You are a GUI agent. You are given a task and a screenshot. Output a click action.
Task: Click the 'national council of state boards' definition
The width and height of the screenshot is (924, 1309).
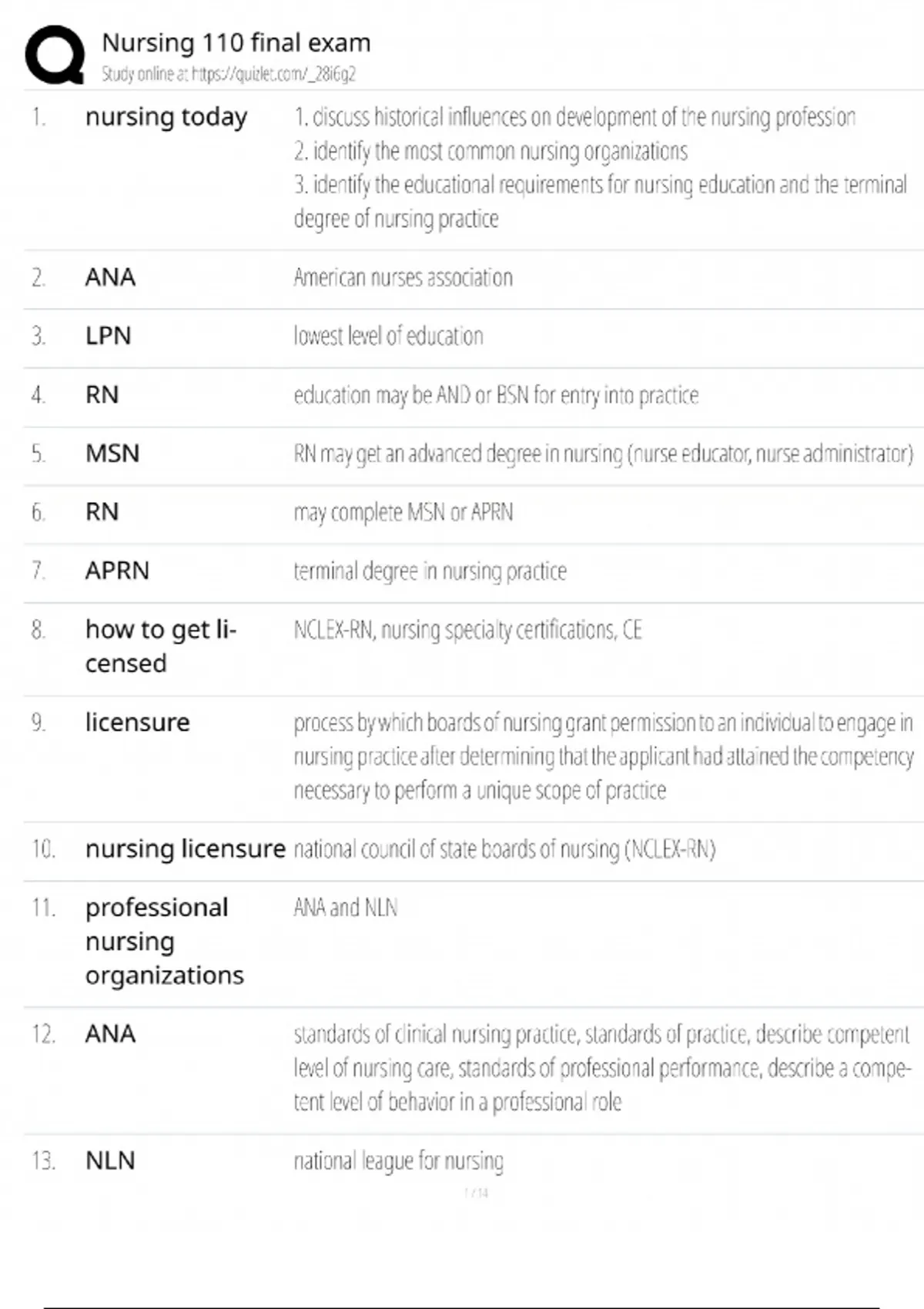[504, 849]
